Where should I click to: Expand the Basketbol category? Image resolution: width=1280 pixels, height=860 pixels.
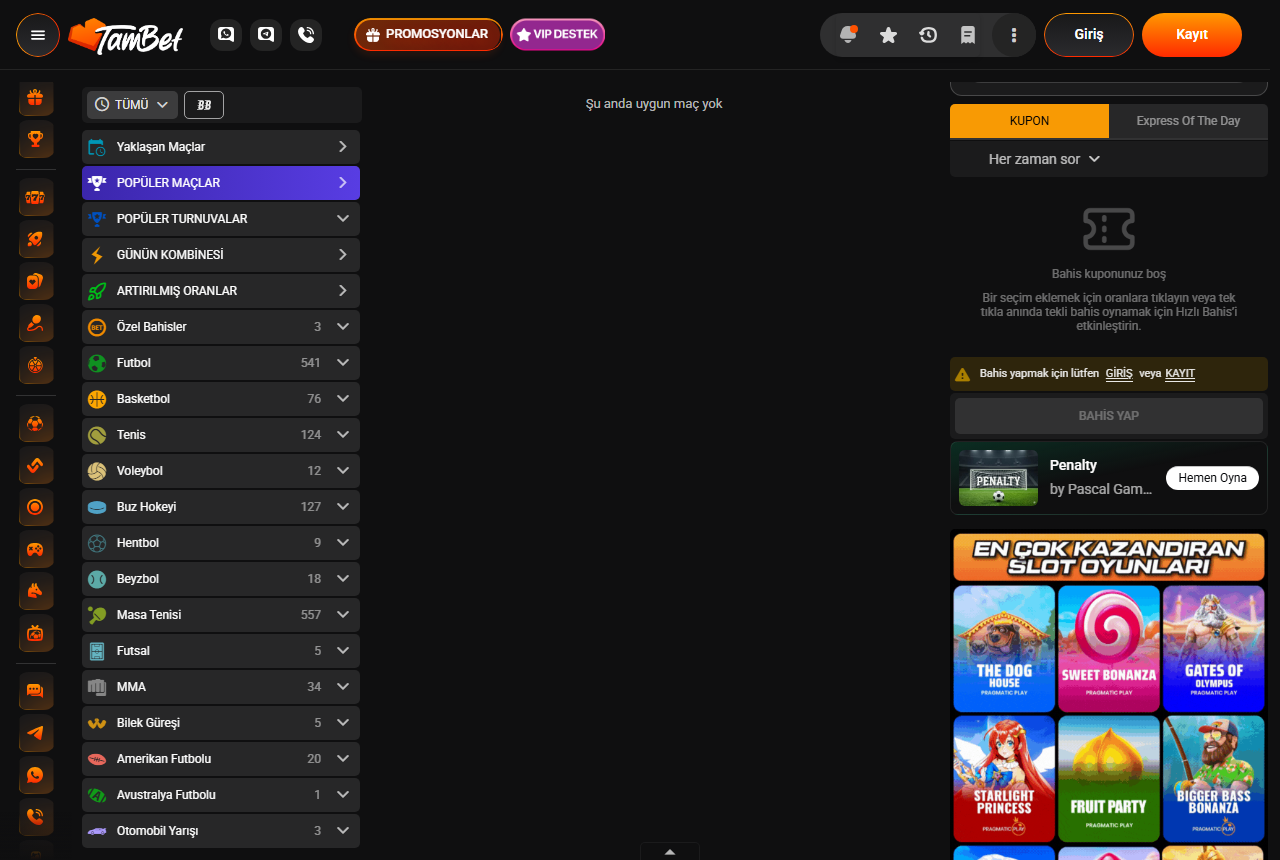tap(221, 399)
